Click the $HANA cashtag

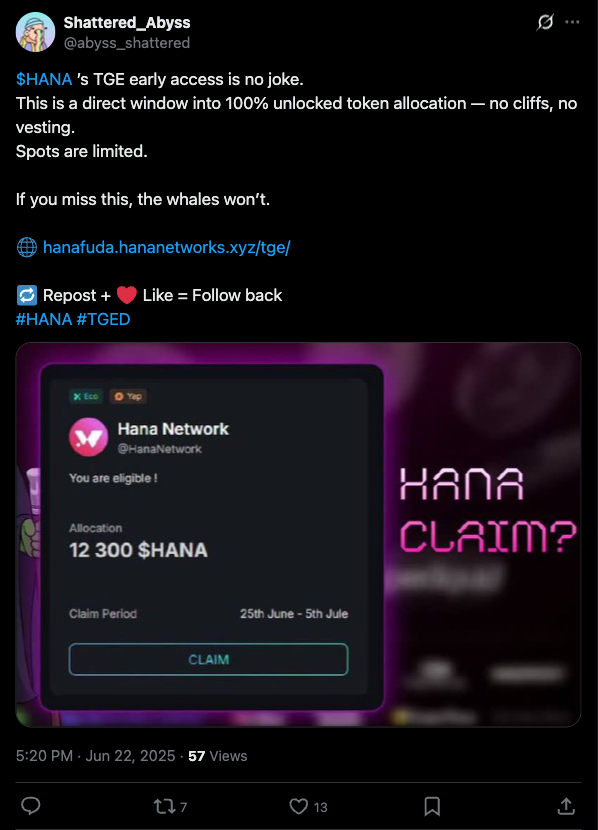click(44, 79)
